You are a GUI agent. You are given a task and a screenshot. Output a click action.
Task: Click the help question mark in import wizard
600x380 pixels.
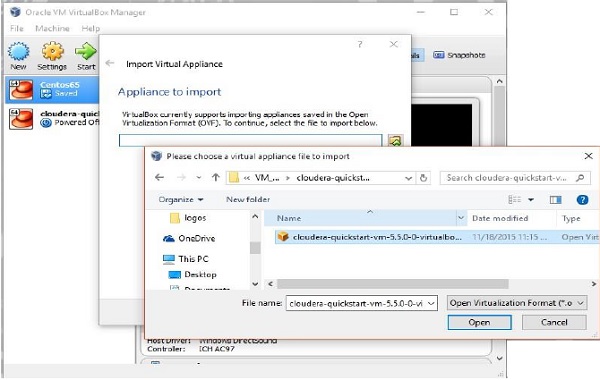tap(360, 44)
